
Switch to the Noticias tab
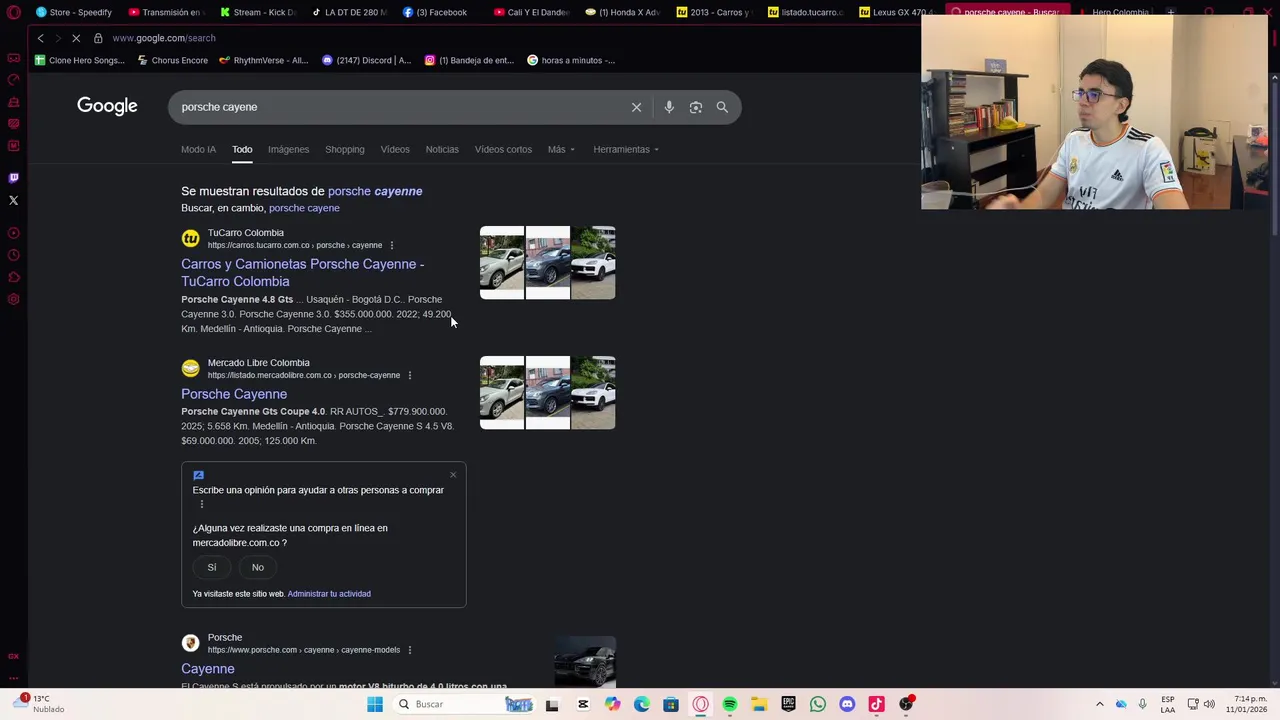click(442, 149)
